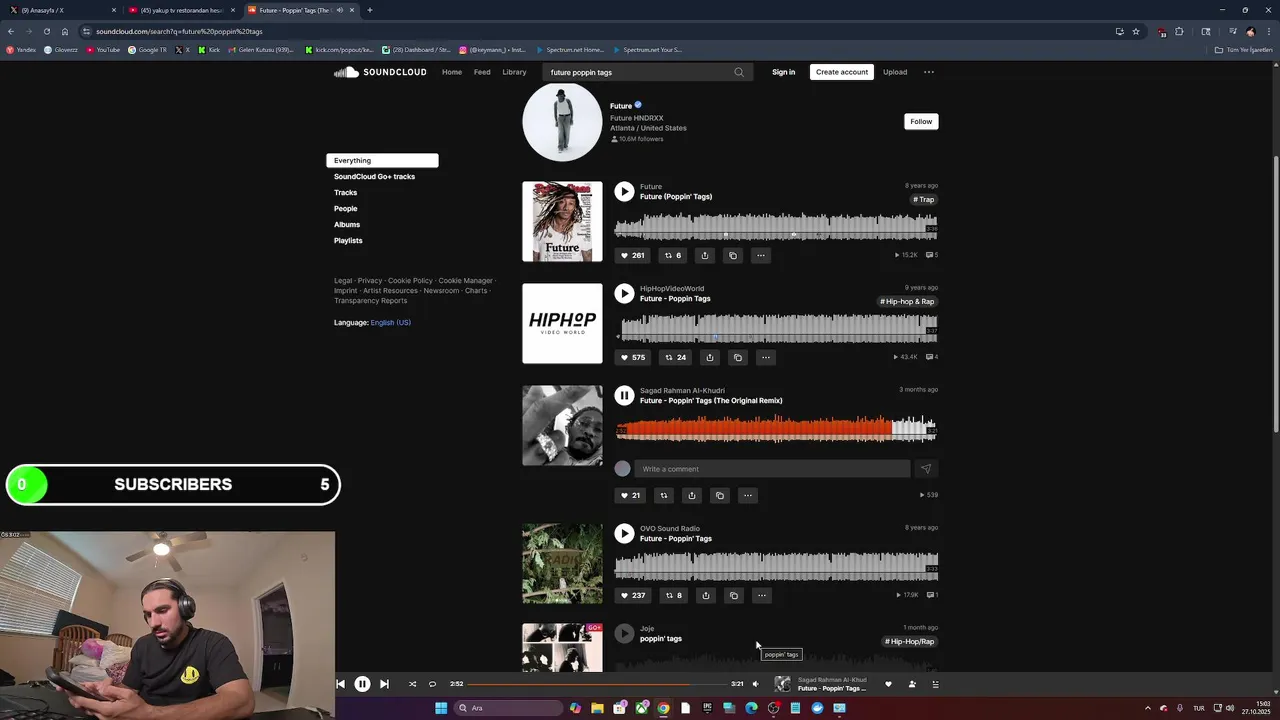Open more options for the Future (Poppin' Tags) track

(x=761, y=255)
